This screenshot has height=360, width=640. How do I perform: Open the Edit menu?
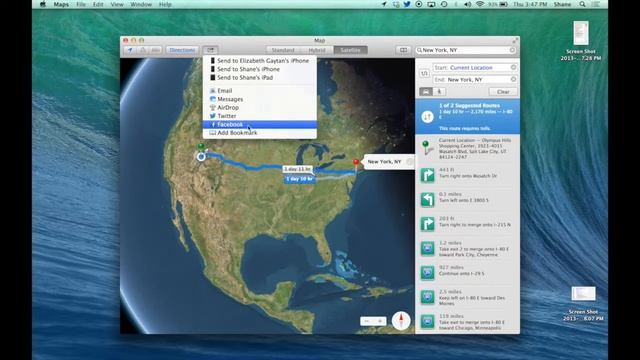(98, 4)
